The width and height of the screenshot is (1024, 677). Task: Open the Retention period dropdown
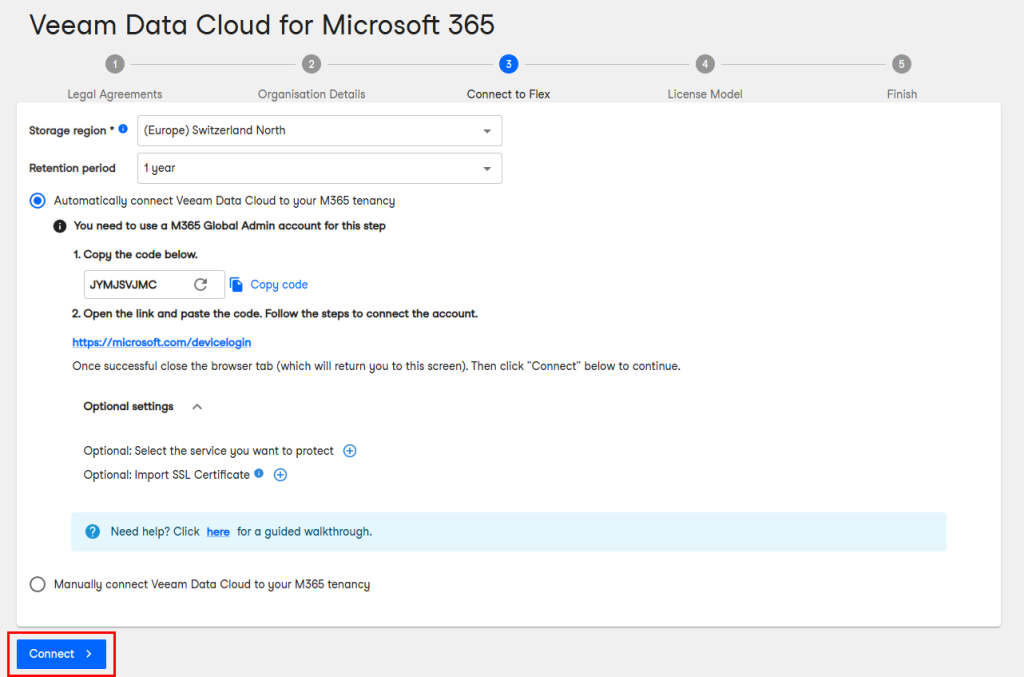click(319, 168)
